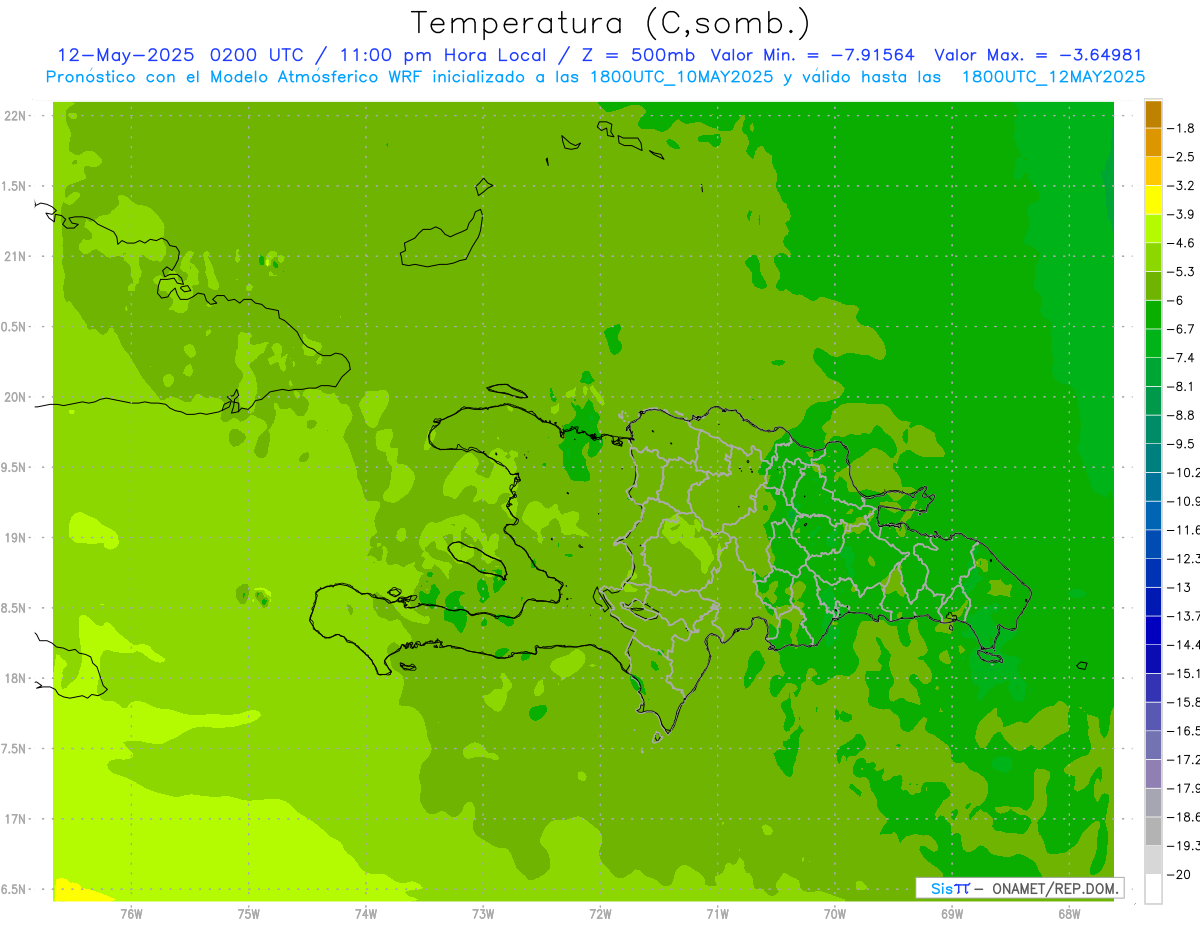
Task: Click the '18N' latitude axis label
Action: pyautogui.click(x=14, y=678)
